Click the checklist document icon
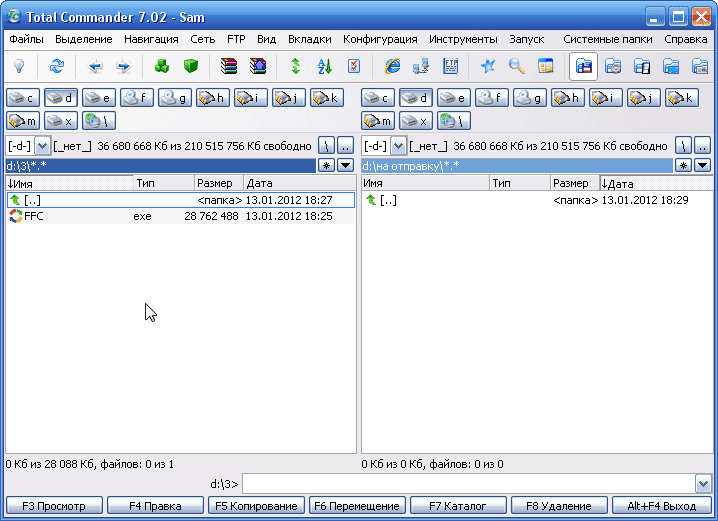718x521 pixels. (x=354, y=66)
